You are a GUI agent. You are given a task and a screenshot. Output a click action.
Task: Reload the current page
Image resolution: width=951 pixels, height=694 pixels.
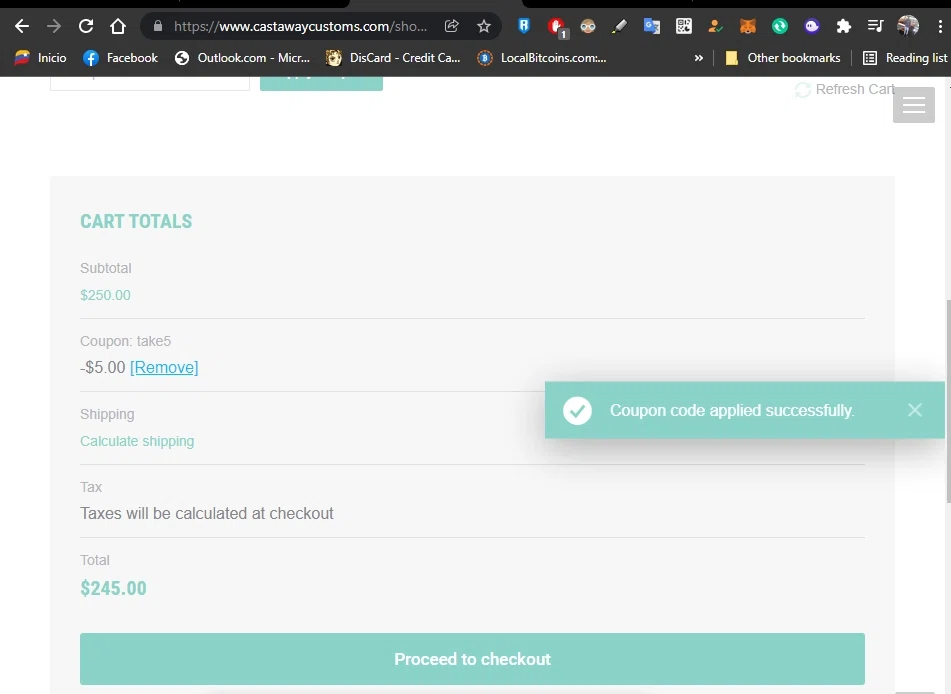click(x=86, y=26)
